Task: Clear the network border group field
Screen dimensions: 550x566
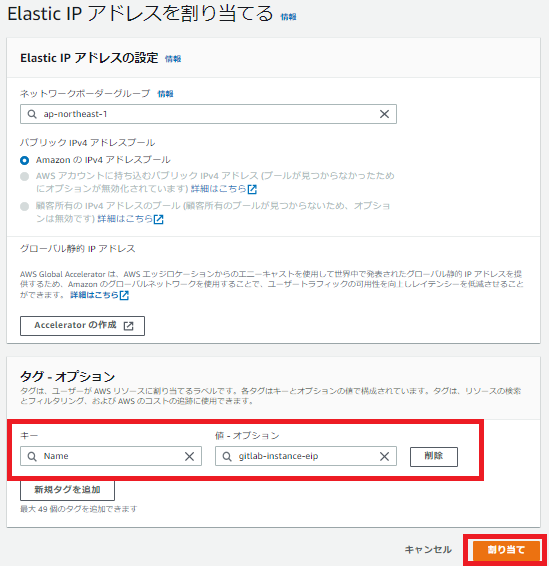Action: 384,114
